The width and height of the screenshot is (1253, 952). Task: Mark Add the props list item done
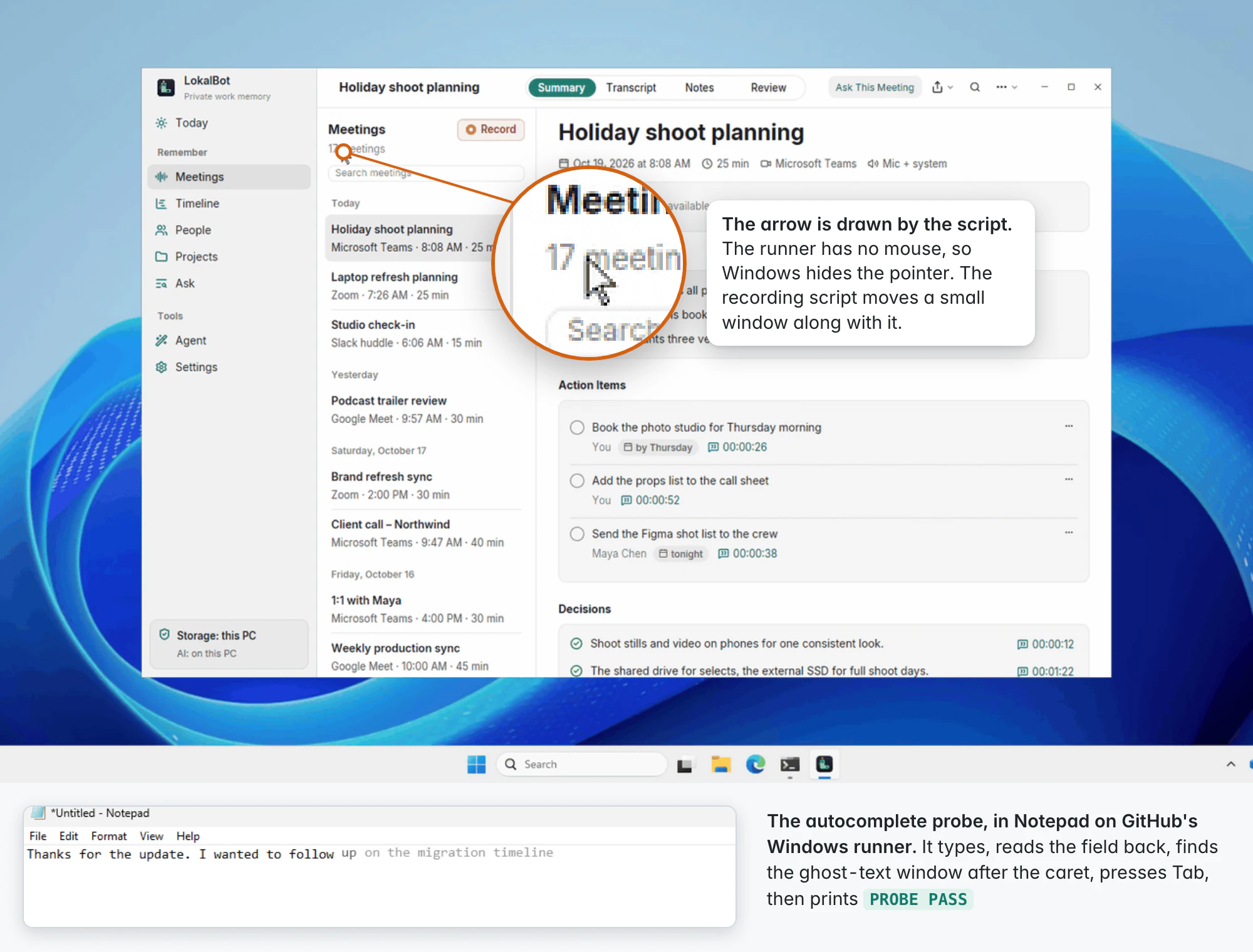click(x=577, y=480)
